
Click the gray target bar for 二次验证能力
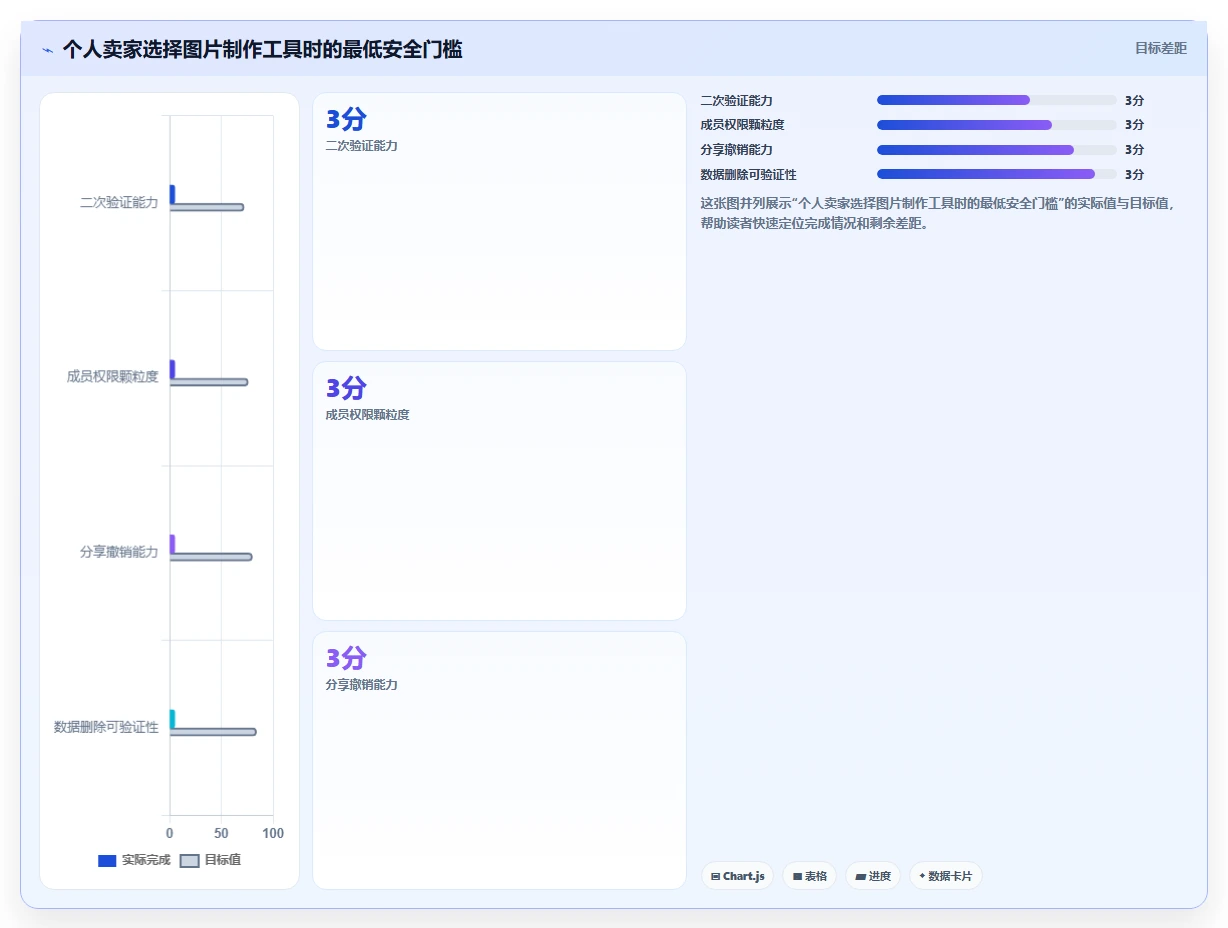point(206,207)
